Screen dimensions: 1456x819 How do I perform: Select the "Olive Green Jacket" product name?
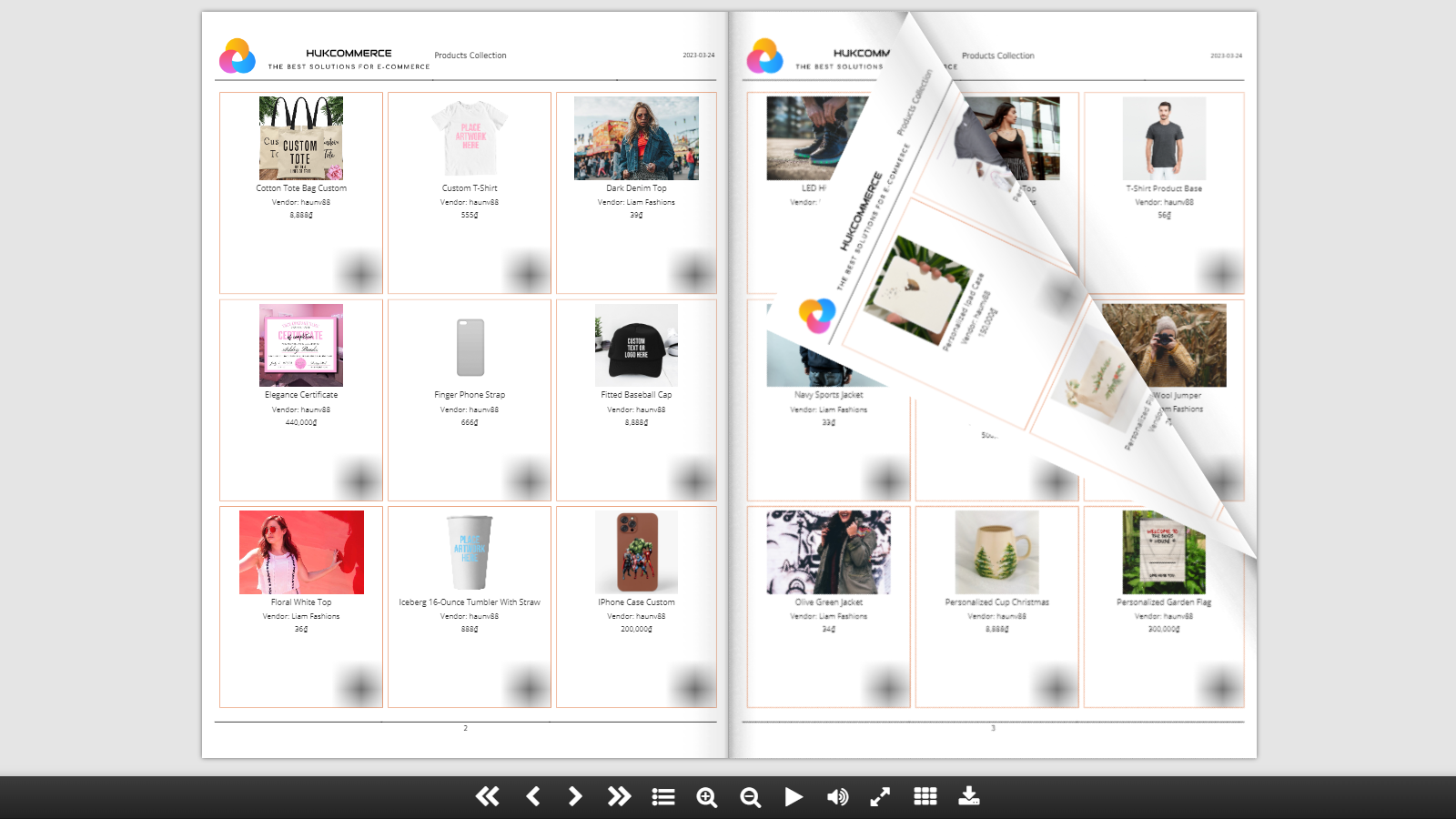[x=829, y=602]
